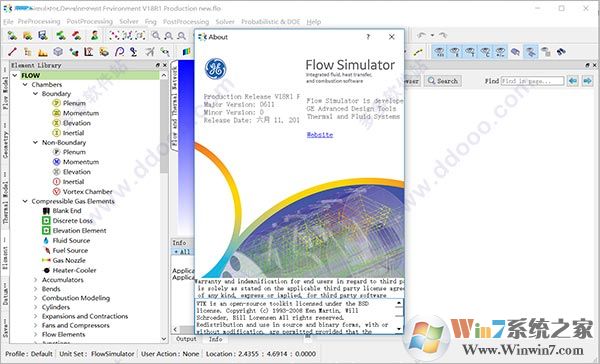Open the Website link in About dialog
This screenshot has height=364, width=600.
click(320, 135)
